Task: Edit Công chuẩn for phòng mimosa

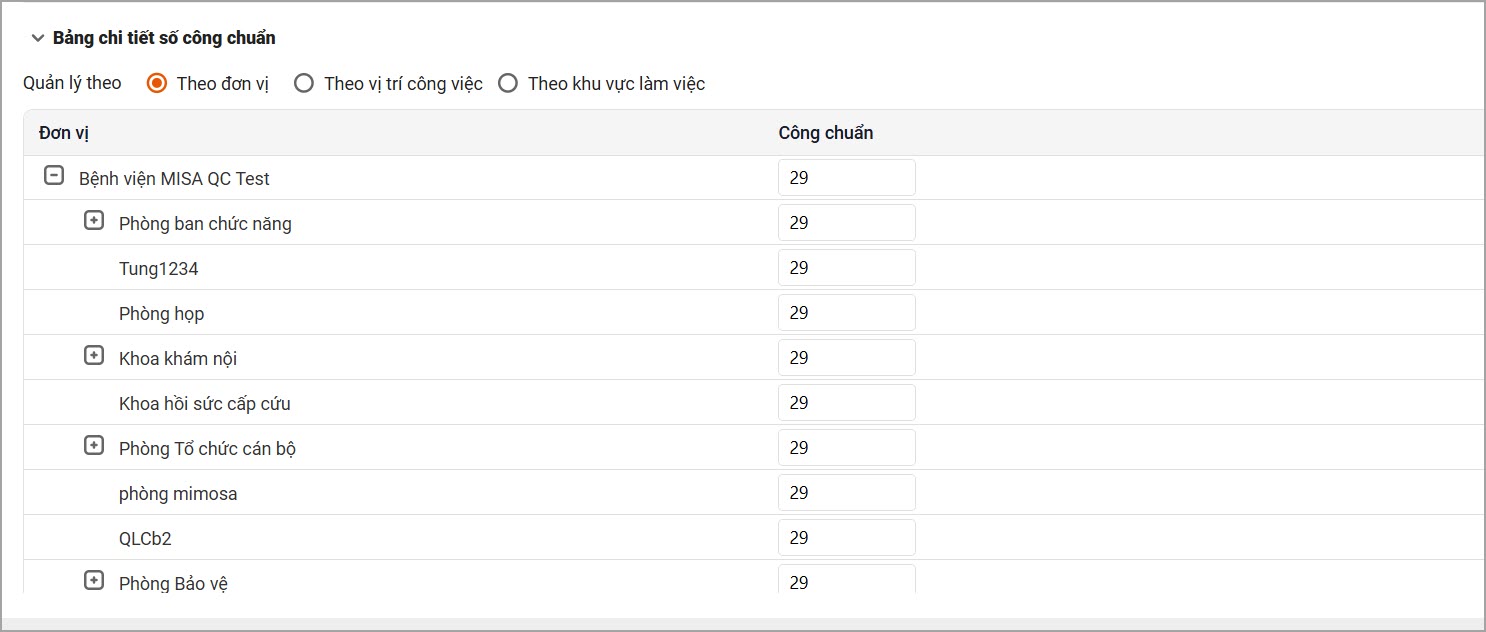Action: pyautogui.click(x=846, y=493)
